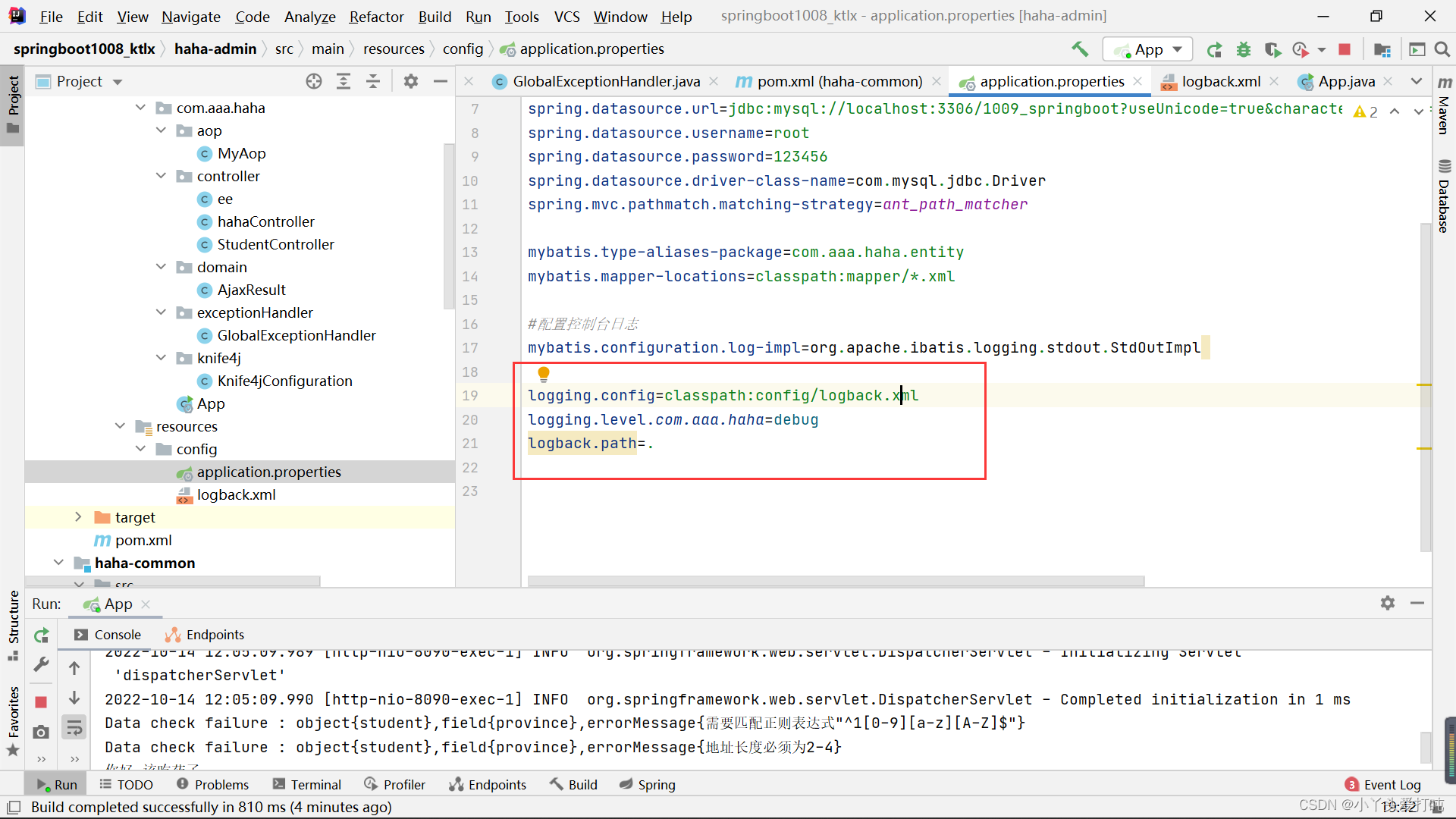
Task: Select Knife4jConfiguration in Project tree
Action: pos(284,381)
